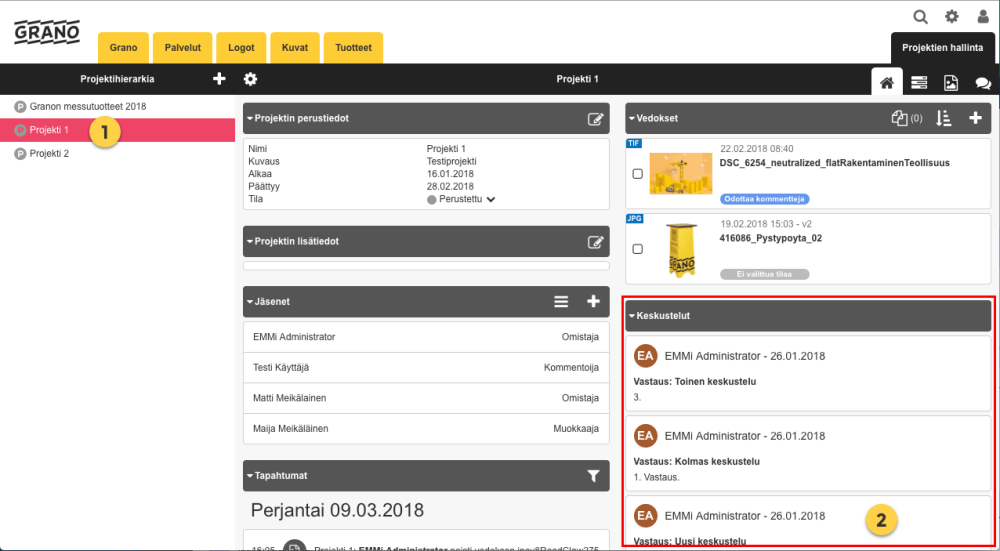
Task: Click the Perjantai 09.03.2018 date heading
Action: pyautogui.click(x=337, y=510)
